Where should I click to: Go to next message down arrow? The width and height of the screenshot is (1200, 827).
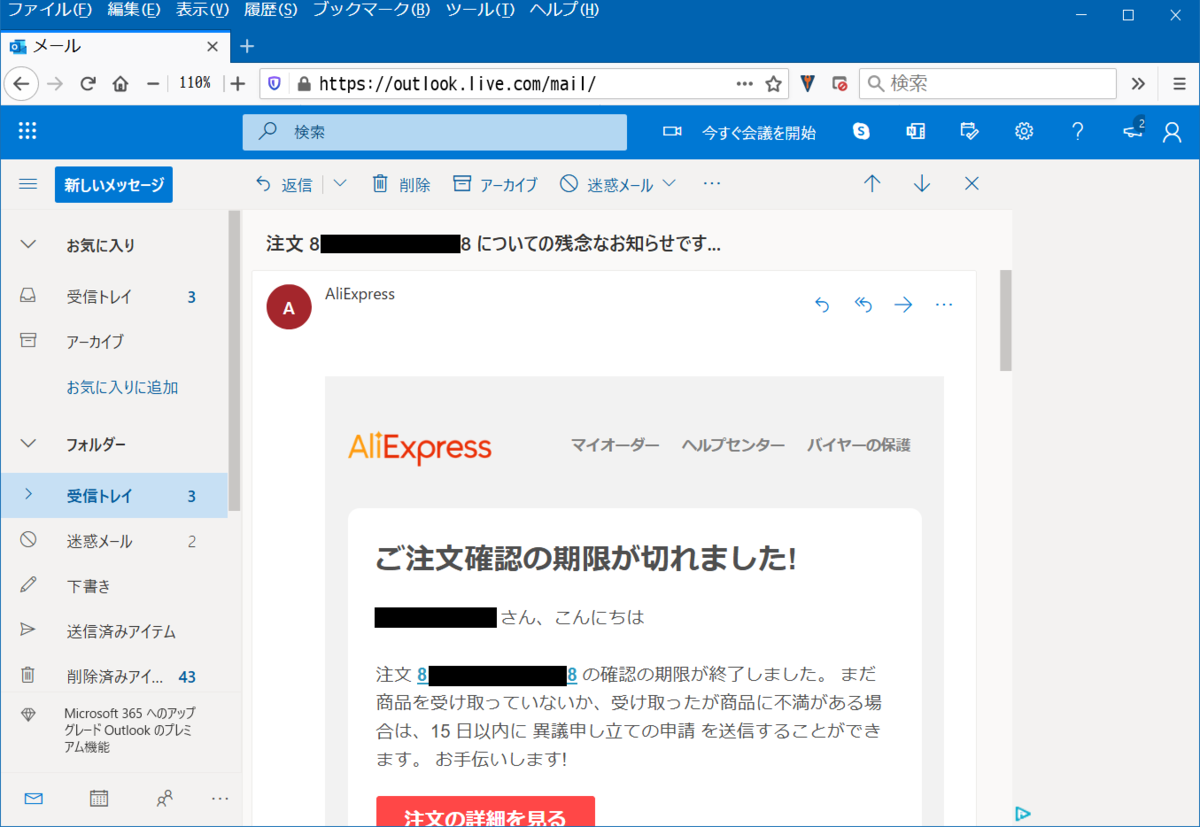pyautogui.click(x=922, y=184)
